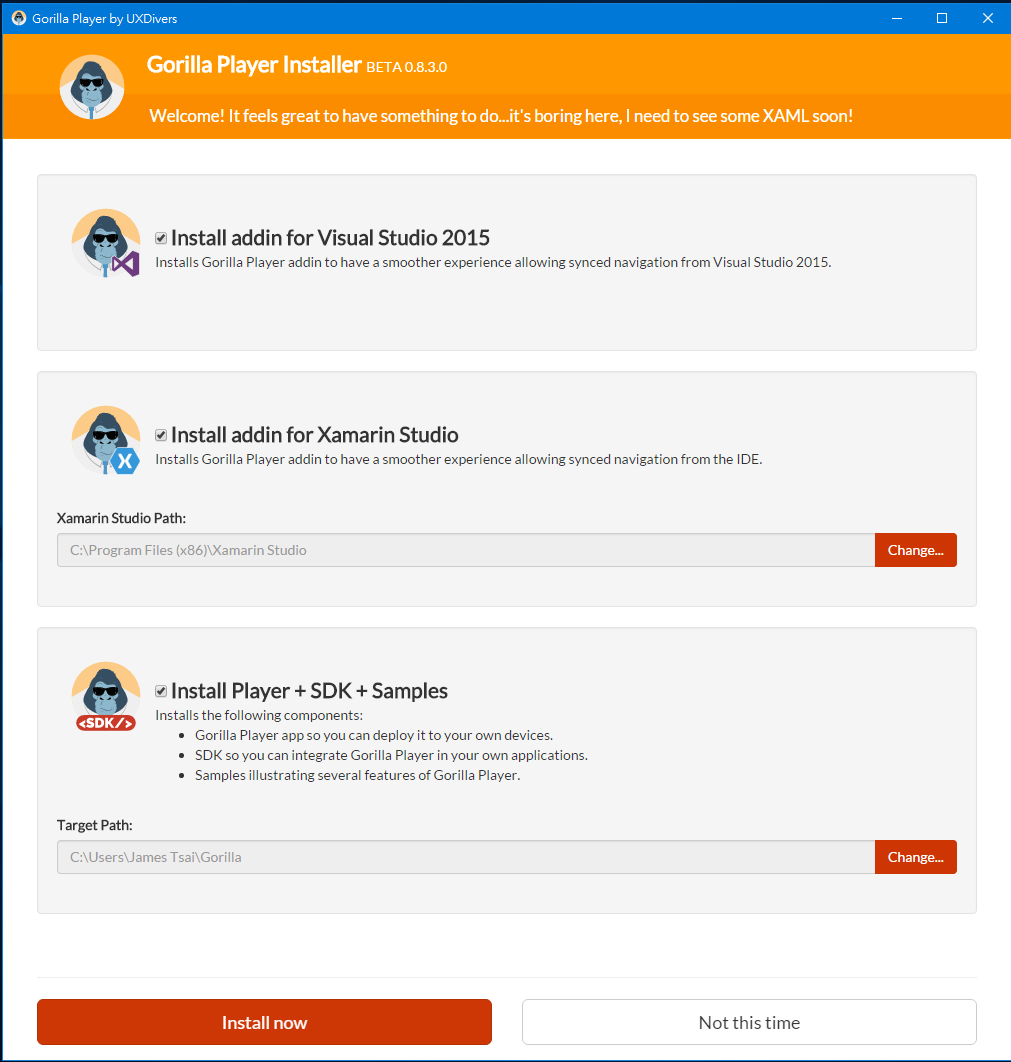Click the Xamarin Studio Path text field
Viewport: 1011px width, 1062px height.
[x=466, y=550]
